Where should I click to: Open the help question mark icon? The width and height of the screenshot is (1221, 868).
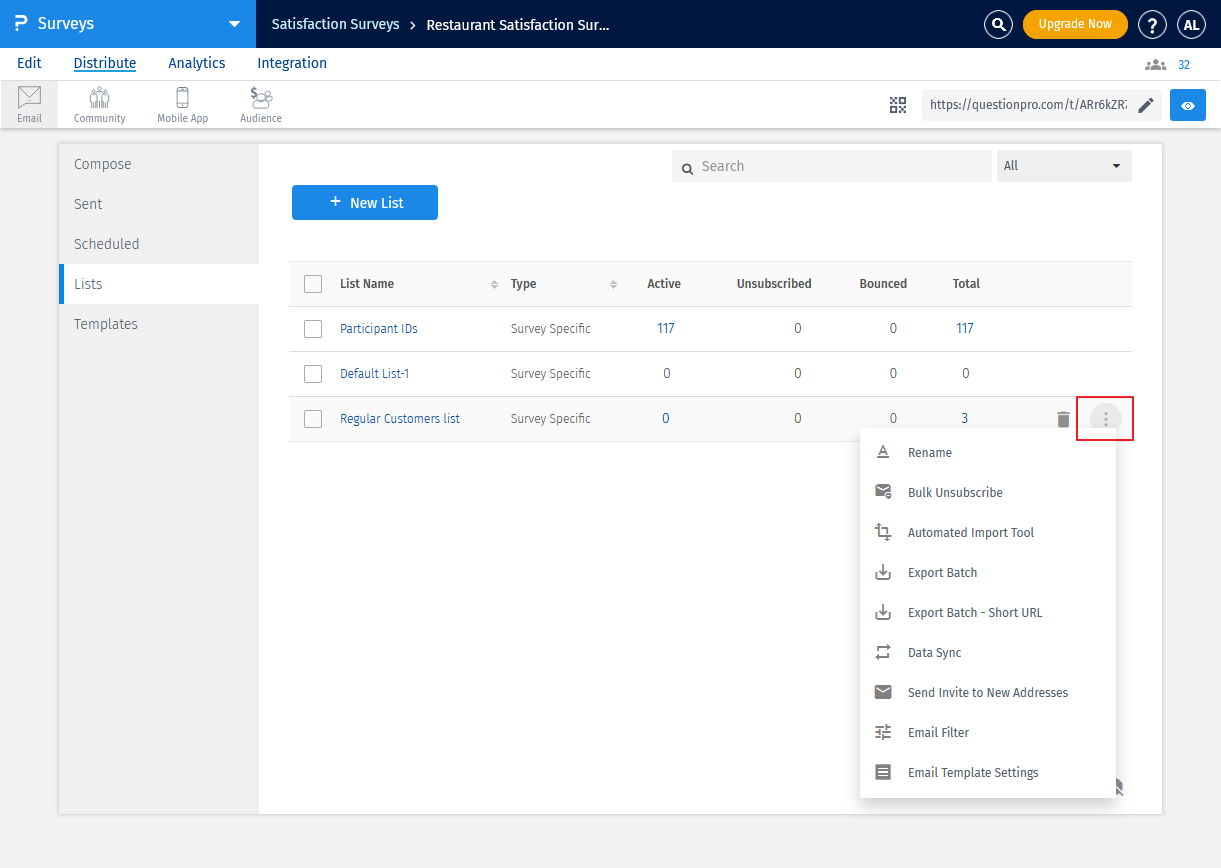(1152, 24)
